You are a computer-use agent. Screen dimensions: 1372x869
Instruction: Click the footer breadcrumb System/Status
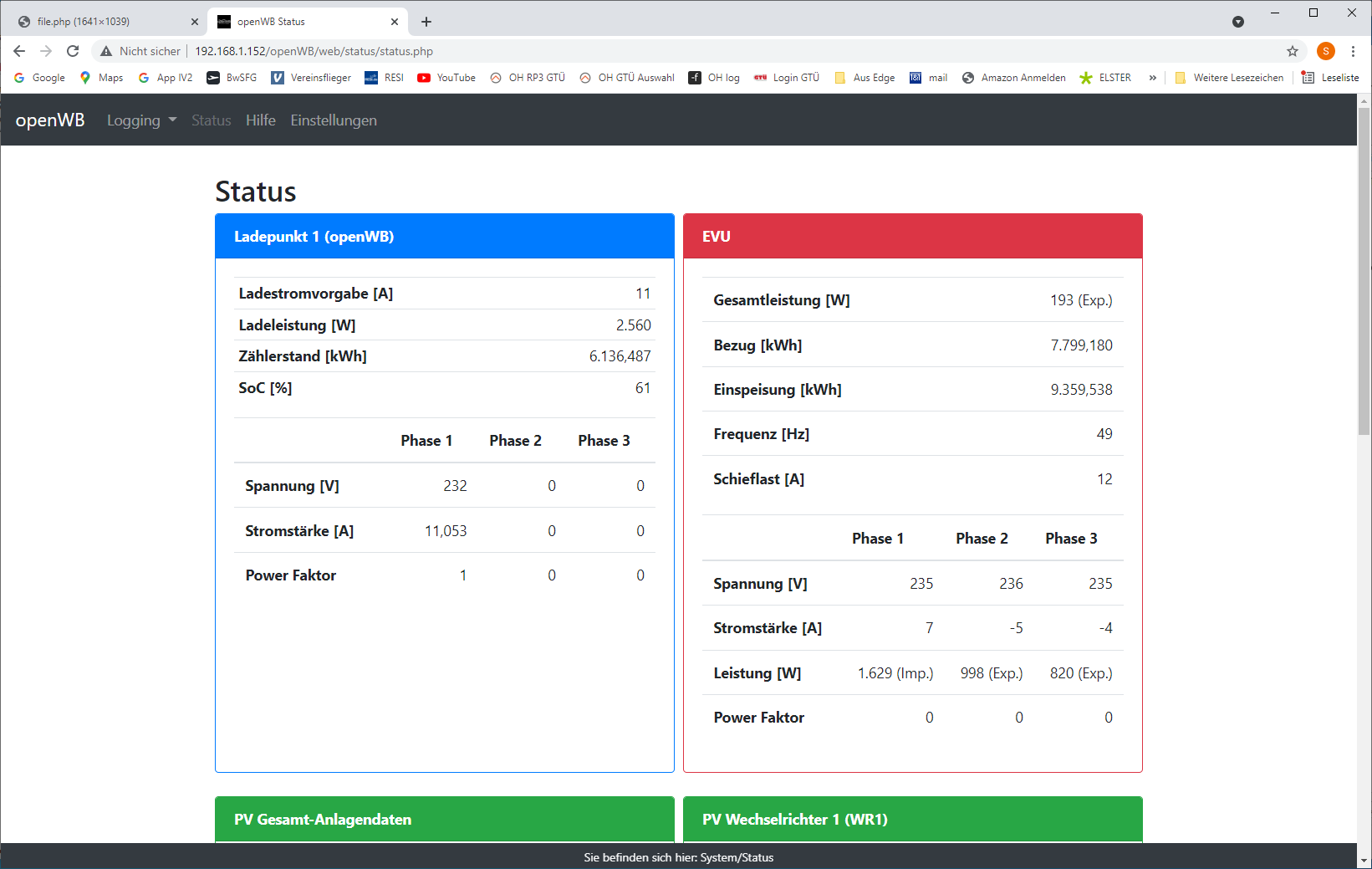pyautogui.click(x=737, y=857)
